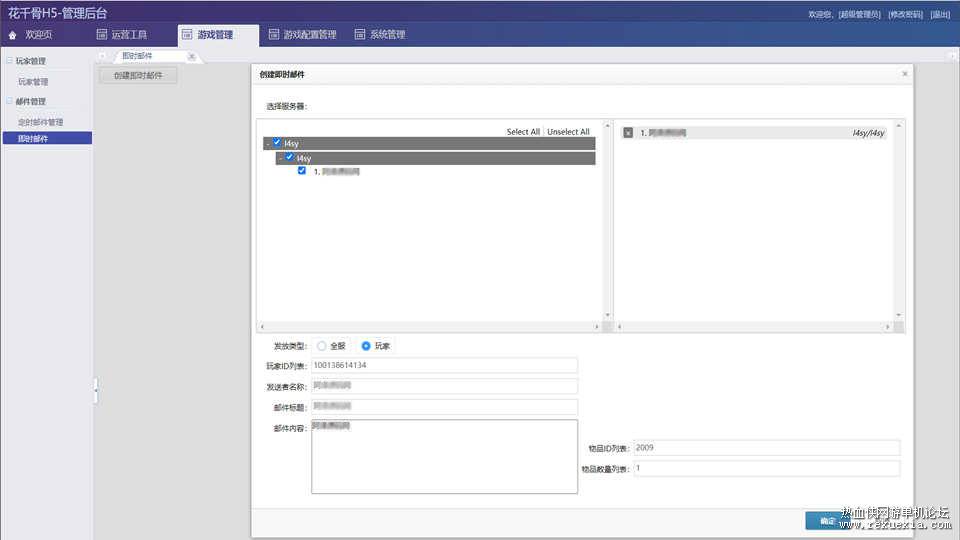Click the 超级管理员 user link

(859, 14)
